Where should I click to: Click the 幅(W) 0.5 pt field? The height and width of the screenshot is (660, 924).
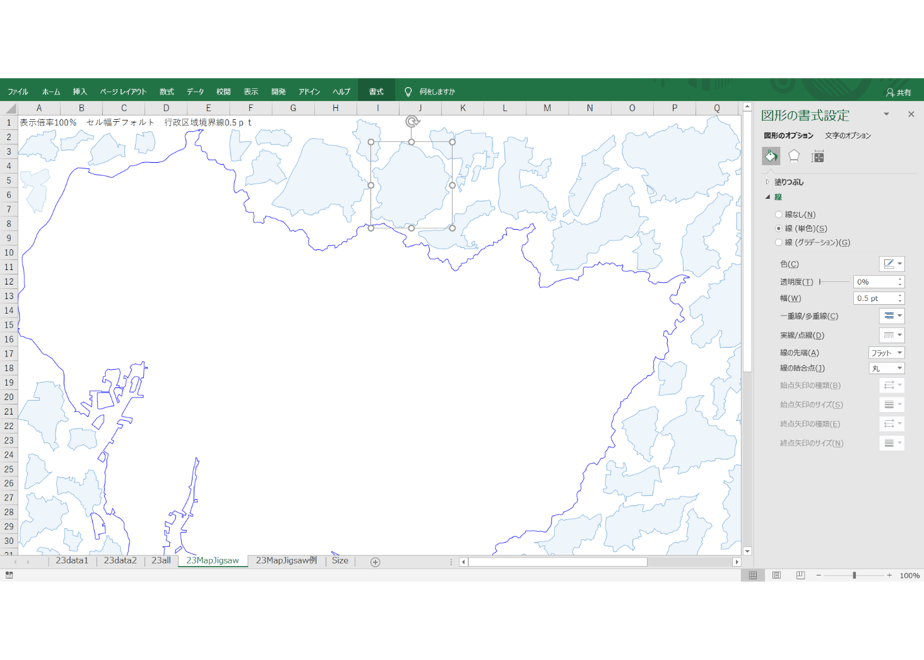coord(874,298)
